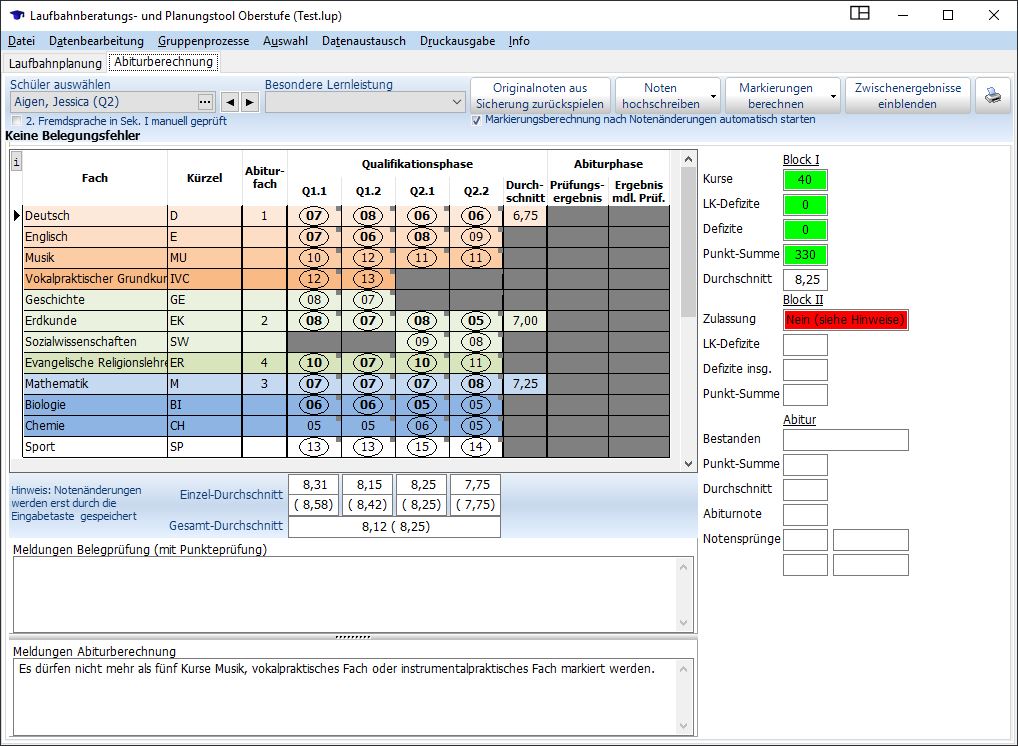Click the Block II heading
The height and width of the screenshot is (746, 1018).
tap(802, 299)
